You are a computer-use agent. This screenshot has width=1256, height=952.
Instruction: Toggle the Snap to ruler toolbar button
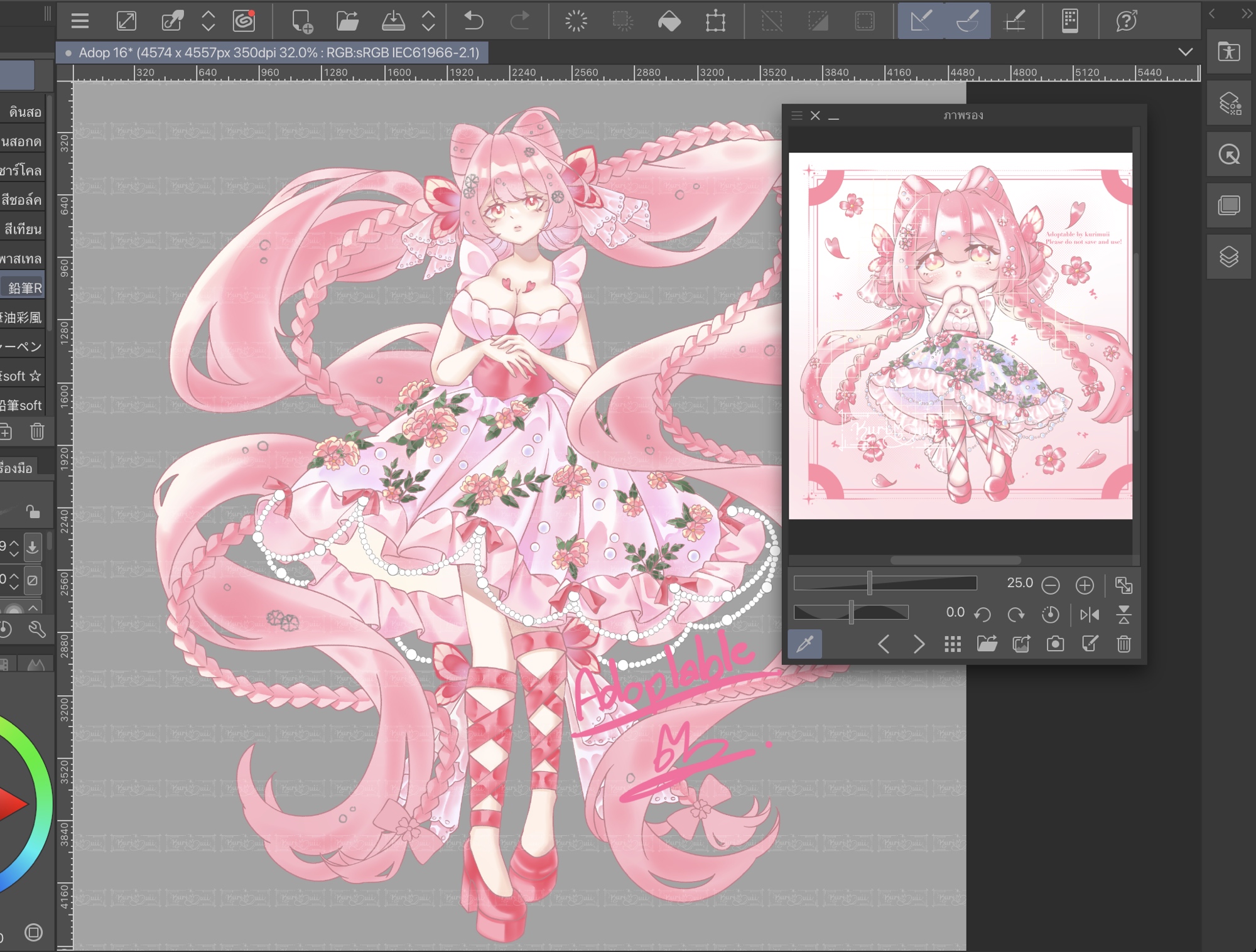click(921, 21)
